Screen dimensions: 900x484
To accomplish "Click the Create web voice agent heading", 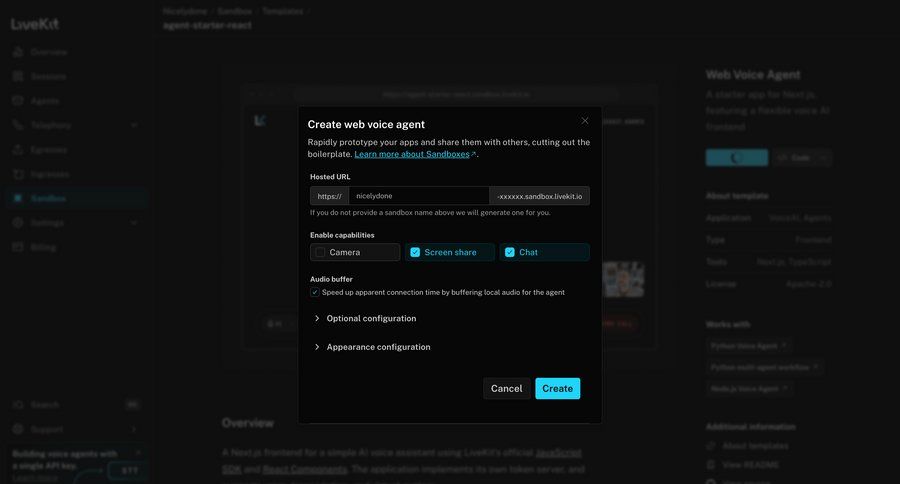I will (x=366, y=125).
